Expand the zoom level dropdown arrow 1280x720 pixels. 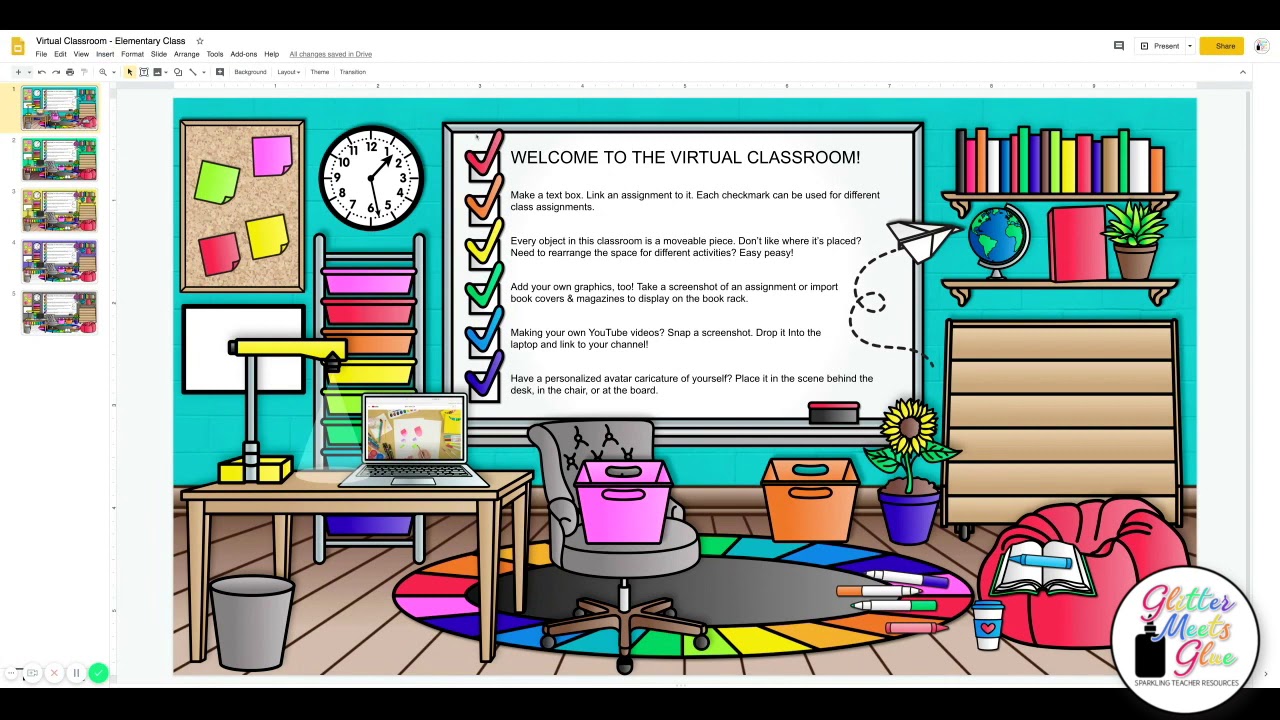pos(112,72)
